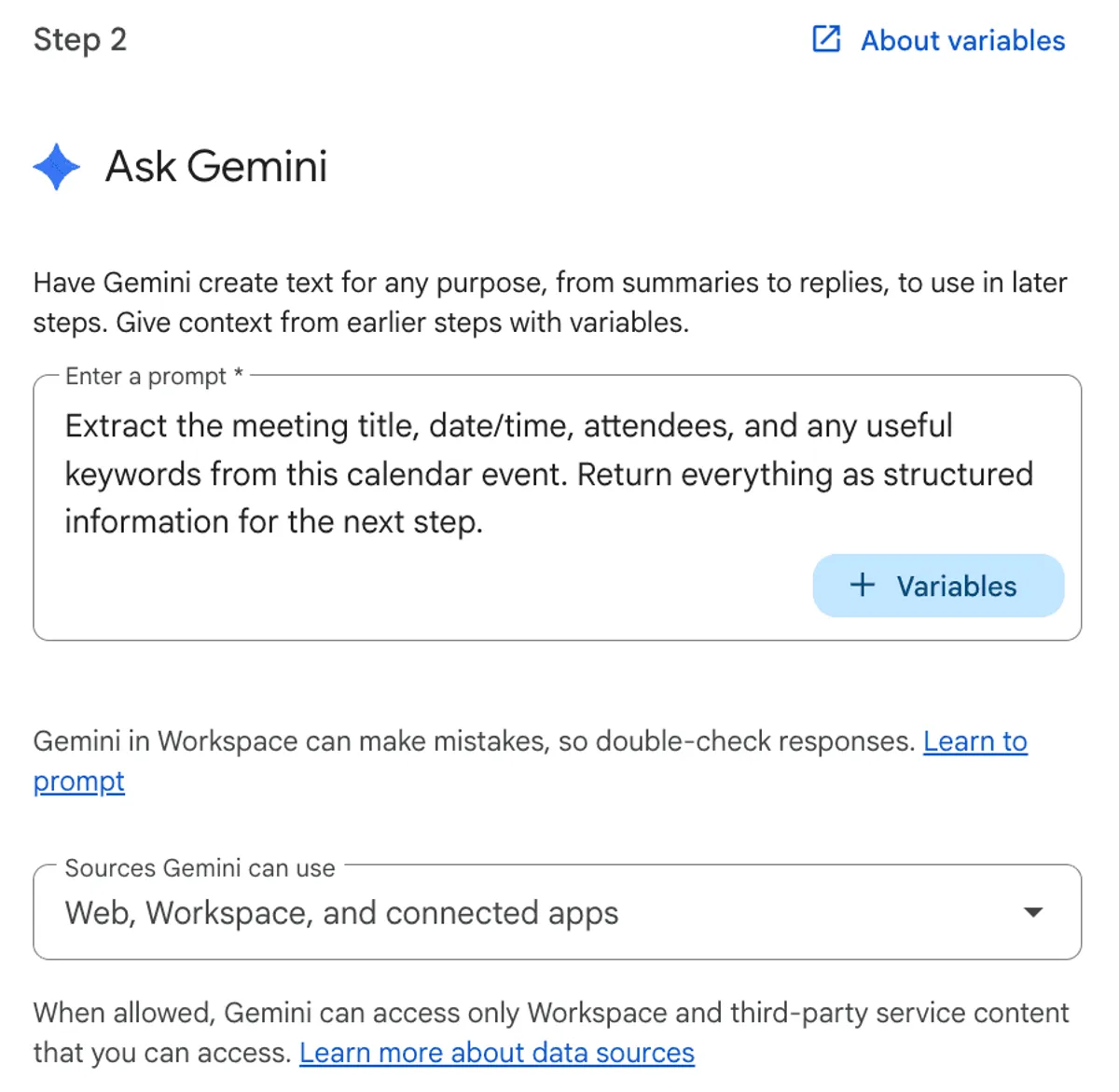Click the plus icon on Variables button
The width and height of the screenshot is (1119, 1092).
[863, 585]
